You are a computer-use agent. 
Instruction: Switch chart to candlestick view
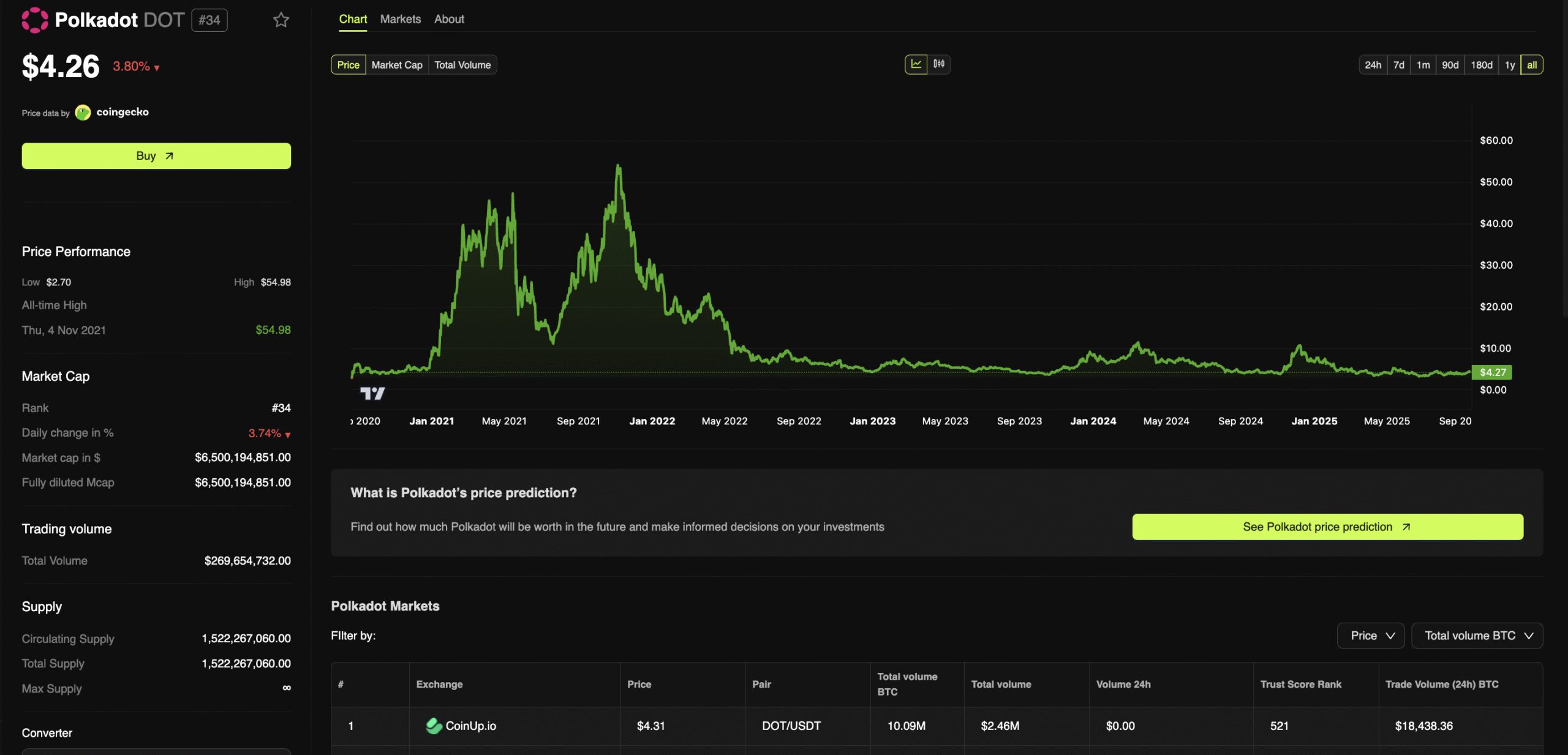click(939, 64)
